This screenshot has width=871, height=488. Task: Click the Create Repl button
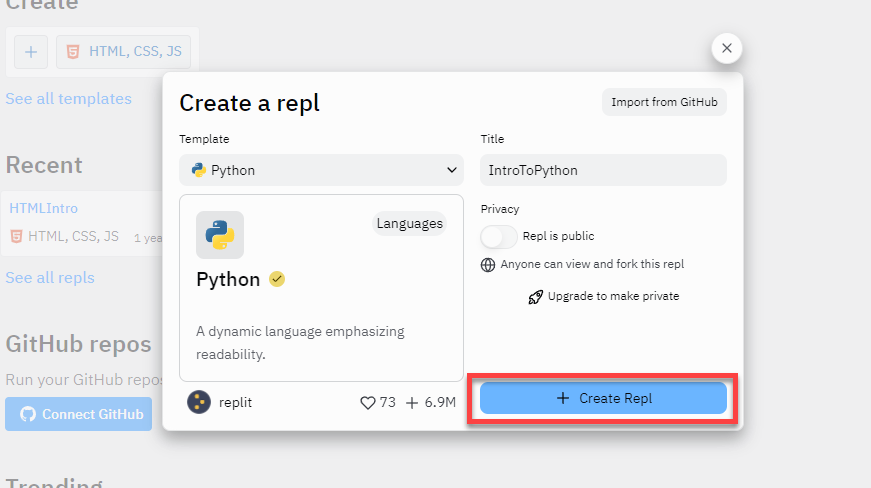click(603, 398)
